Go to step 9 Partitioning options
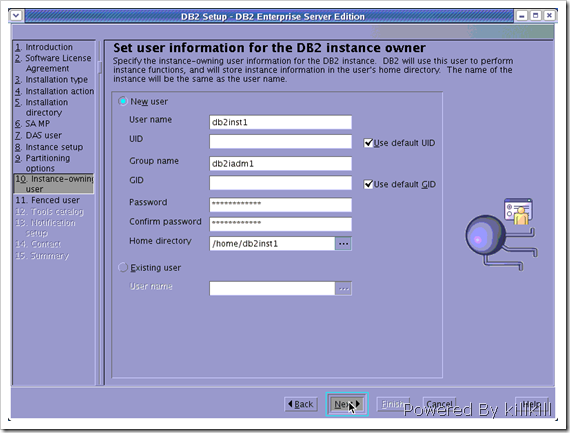570x433 pixels. pos(43,163)
